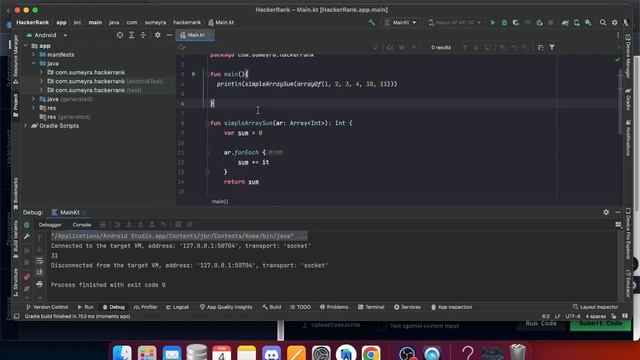The width and height of the screenshot is (640, 360).
Task: Open the Problems tool window
Action: 334,307
